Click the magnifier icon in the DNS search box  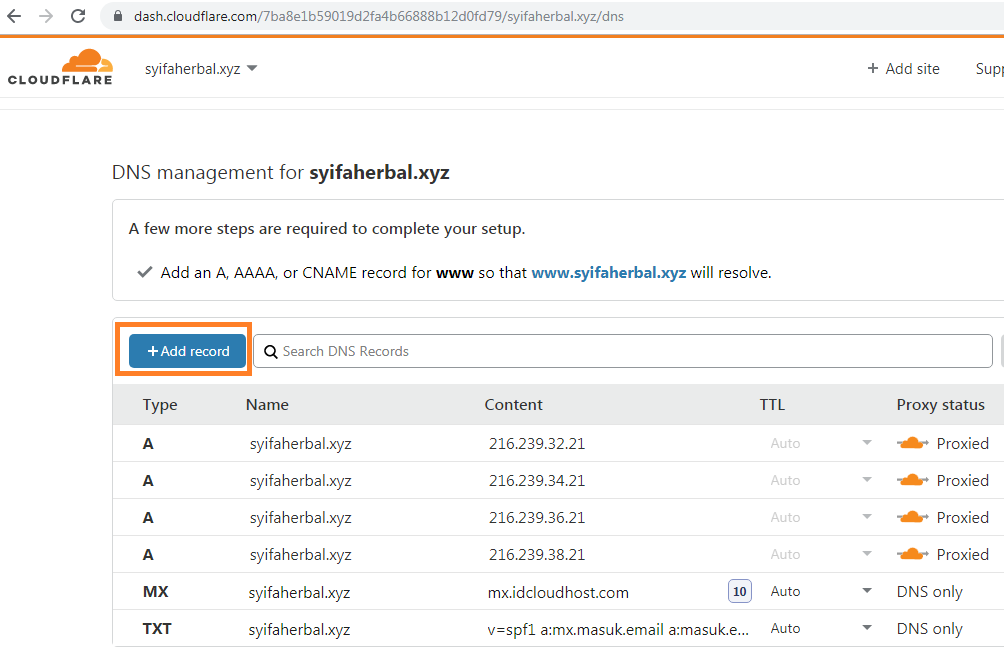tap(271, 352)
